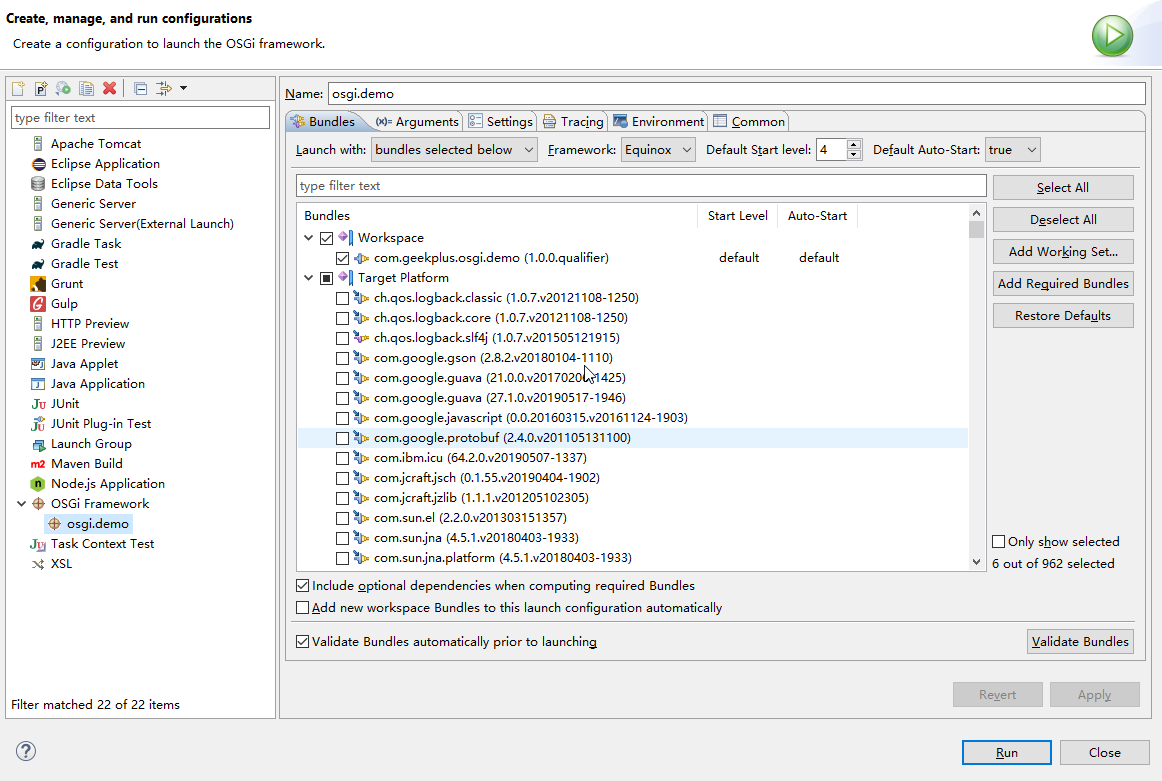Open the help question mark icon
The image size is (1162, 781).
pos(26,751)
